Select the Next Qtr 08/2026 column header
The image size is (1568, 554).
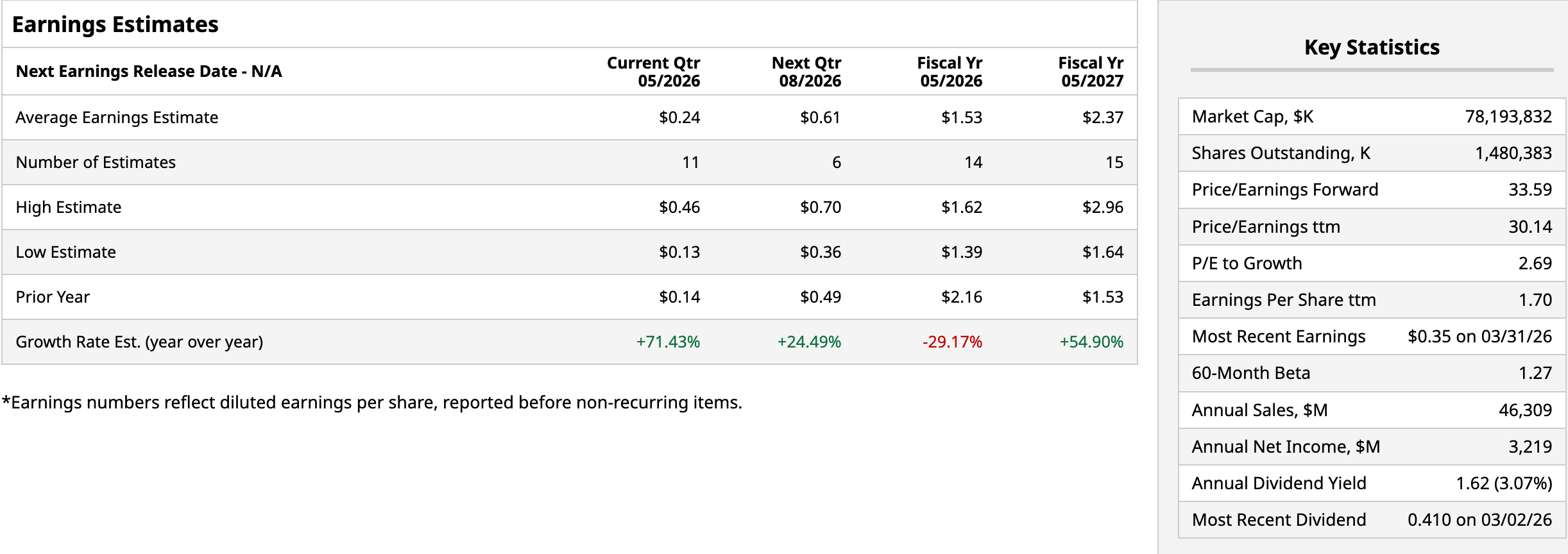coord(806,72)
